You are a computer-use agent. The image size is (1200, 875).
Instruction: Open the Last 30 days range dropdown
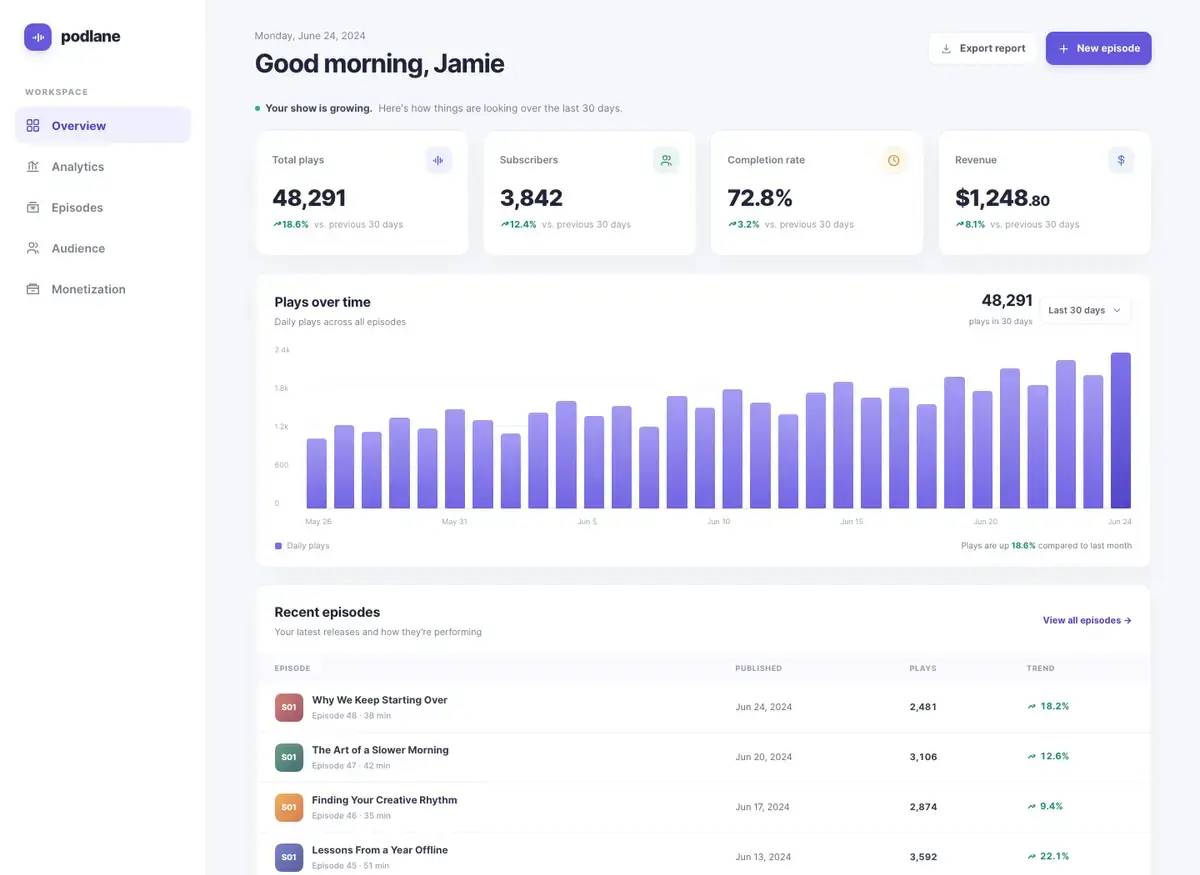[1085, 310]
